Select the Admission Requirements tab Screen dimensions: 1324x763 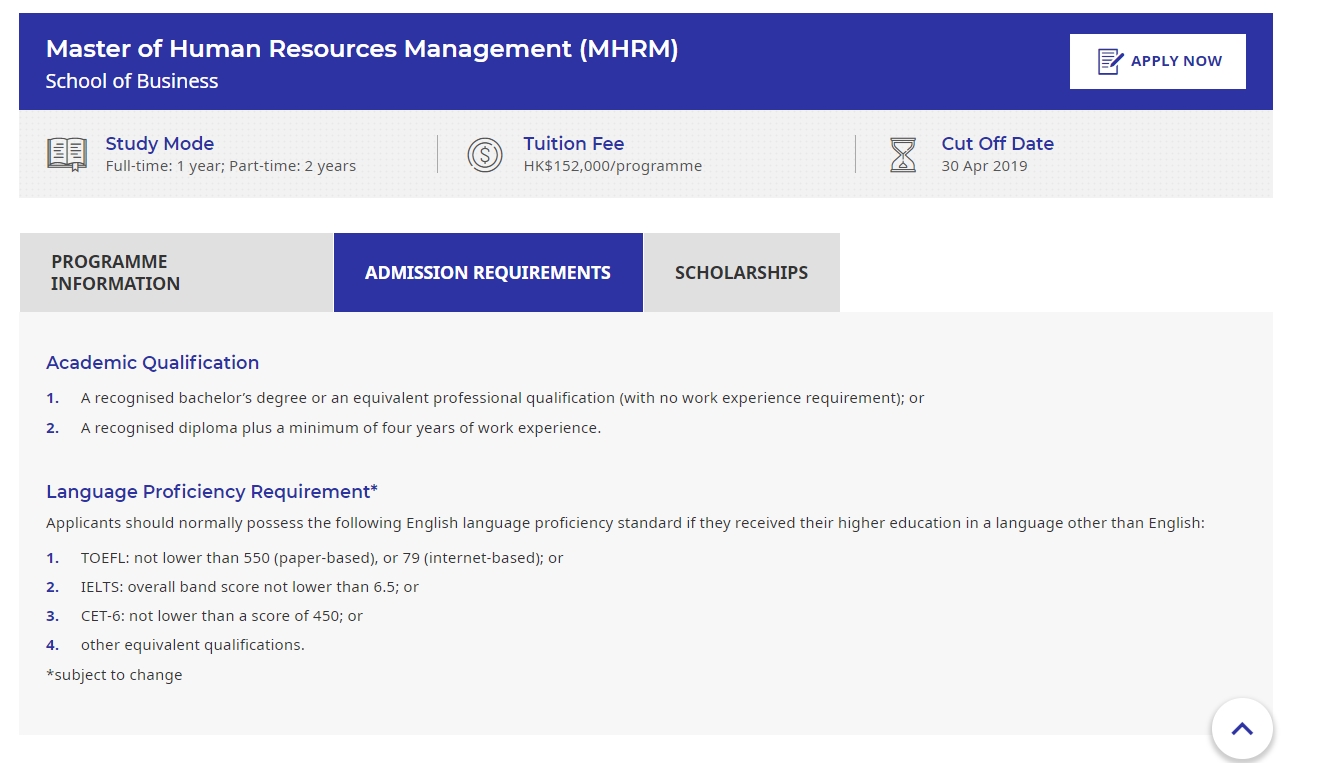coord(488,272)
